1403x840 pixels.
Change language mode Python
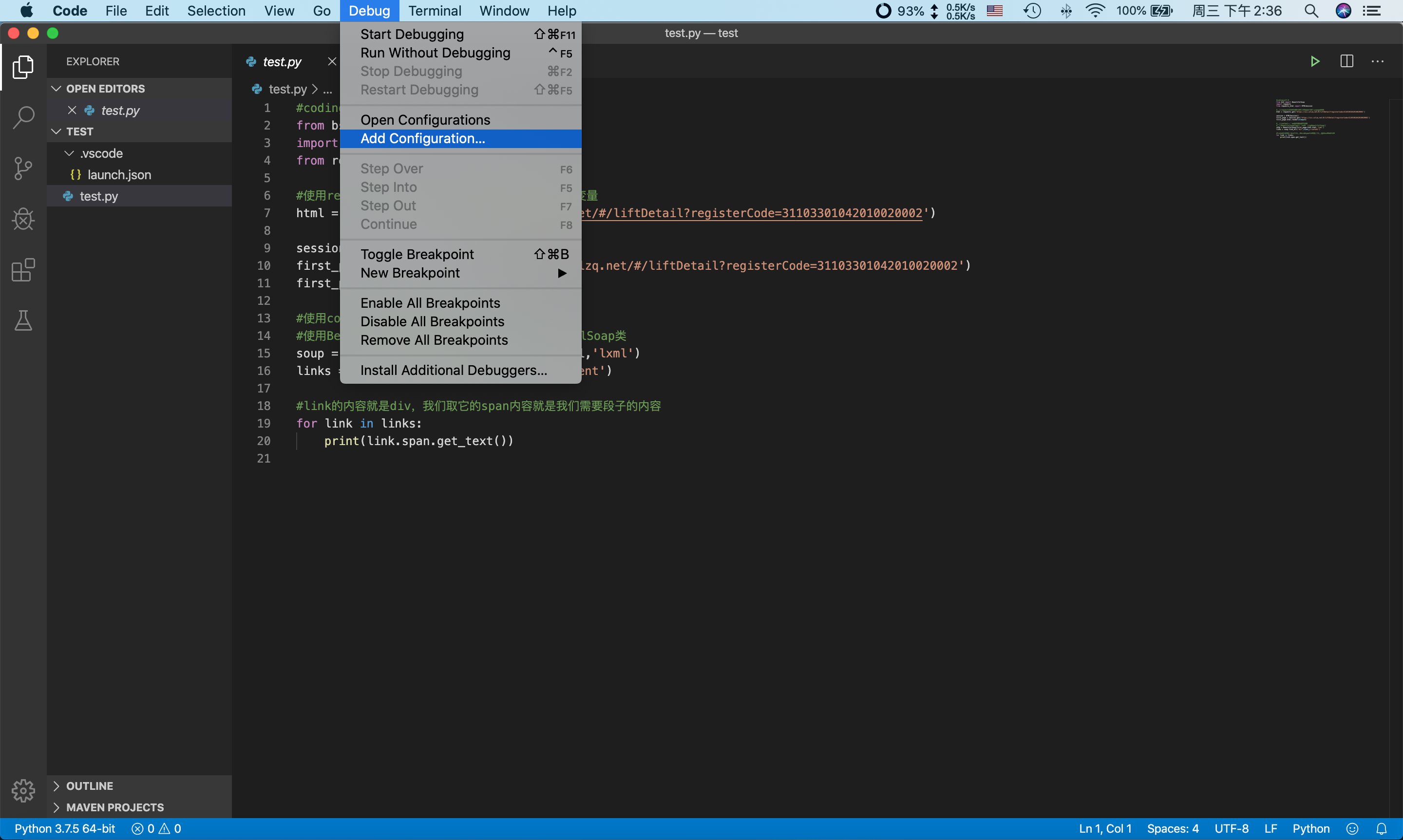click(x=1311, y=829)
